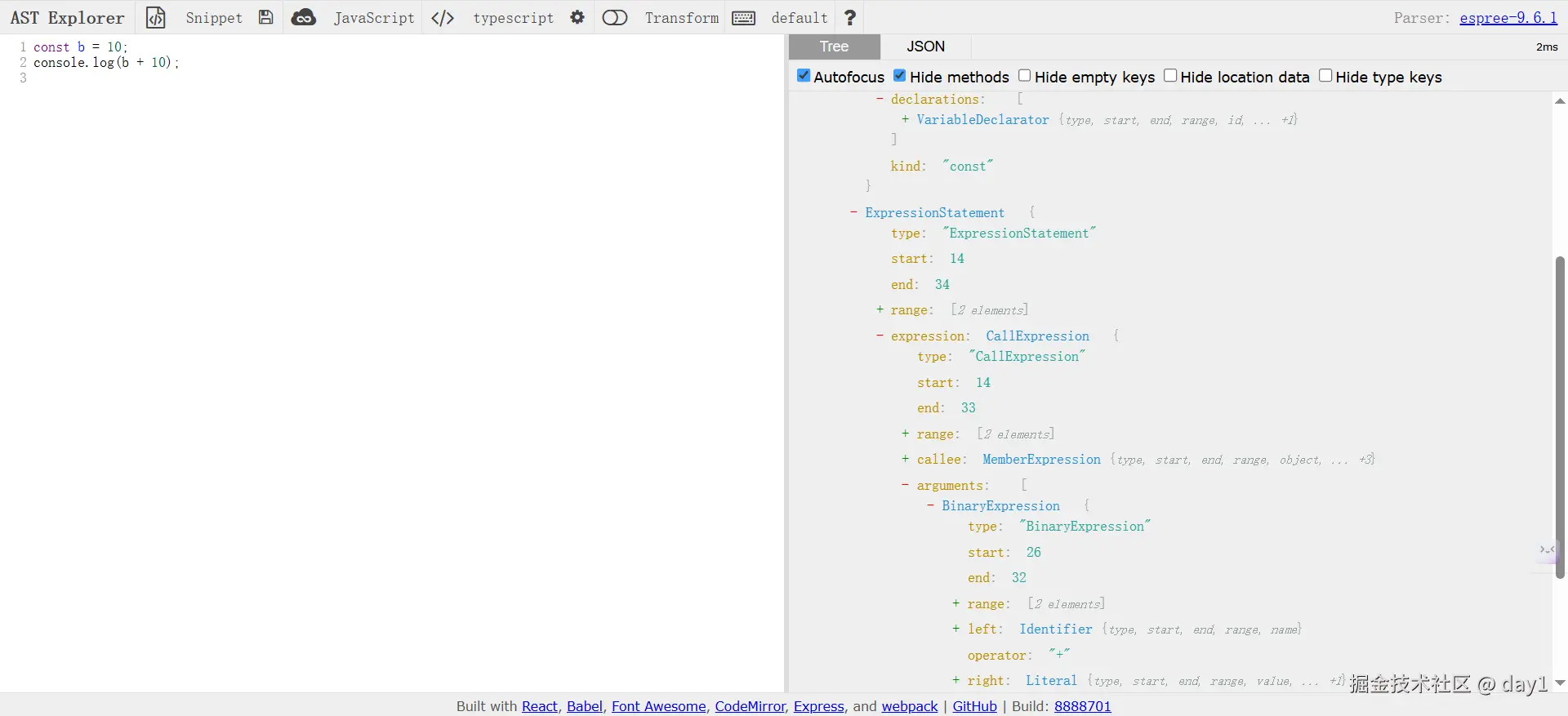This screenshot has height=716, width=1568.
Task: Collapse the arguments array node
Action: coord(905,485)
